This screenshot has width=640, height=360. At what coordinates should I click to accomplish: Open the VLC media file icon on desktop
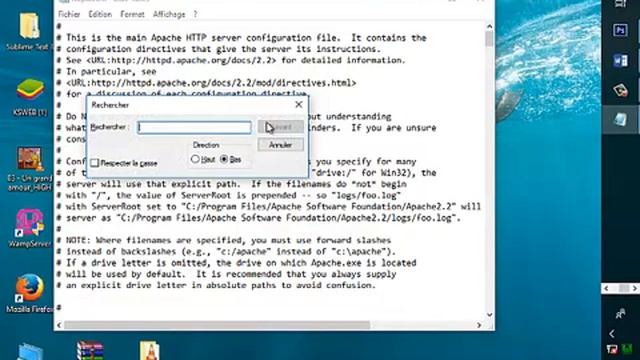(x=149, y=350)
